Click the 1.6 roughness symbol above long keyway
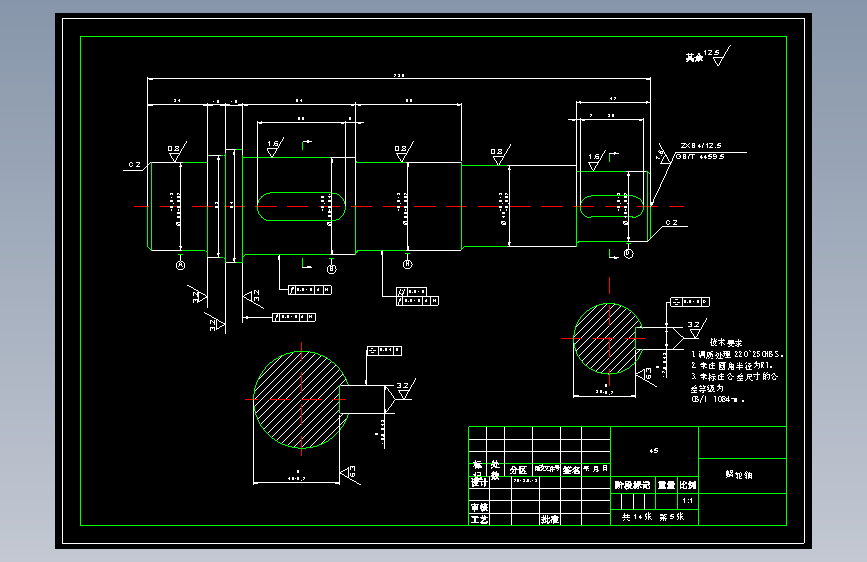Image resolution: width=867 pixels, height=562 pixels. point(274,147)
